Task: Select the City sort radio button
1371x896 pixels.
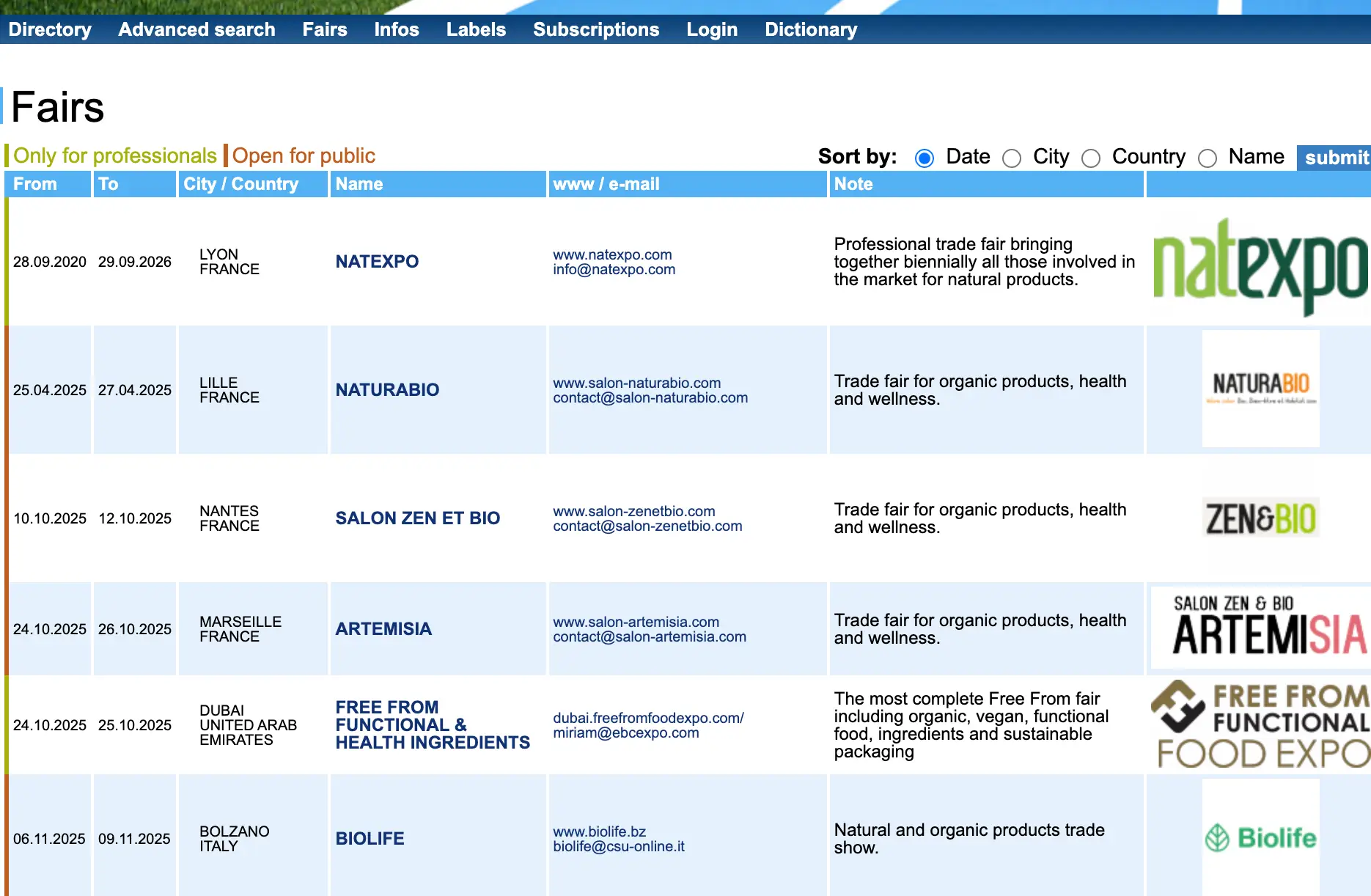Action: (x=1012, y=158)
